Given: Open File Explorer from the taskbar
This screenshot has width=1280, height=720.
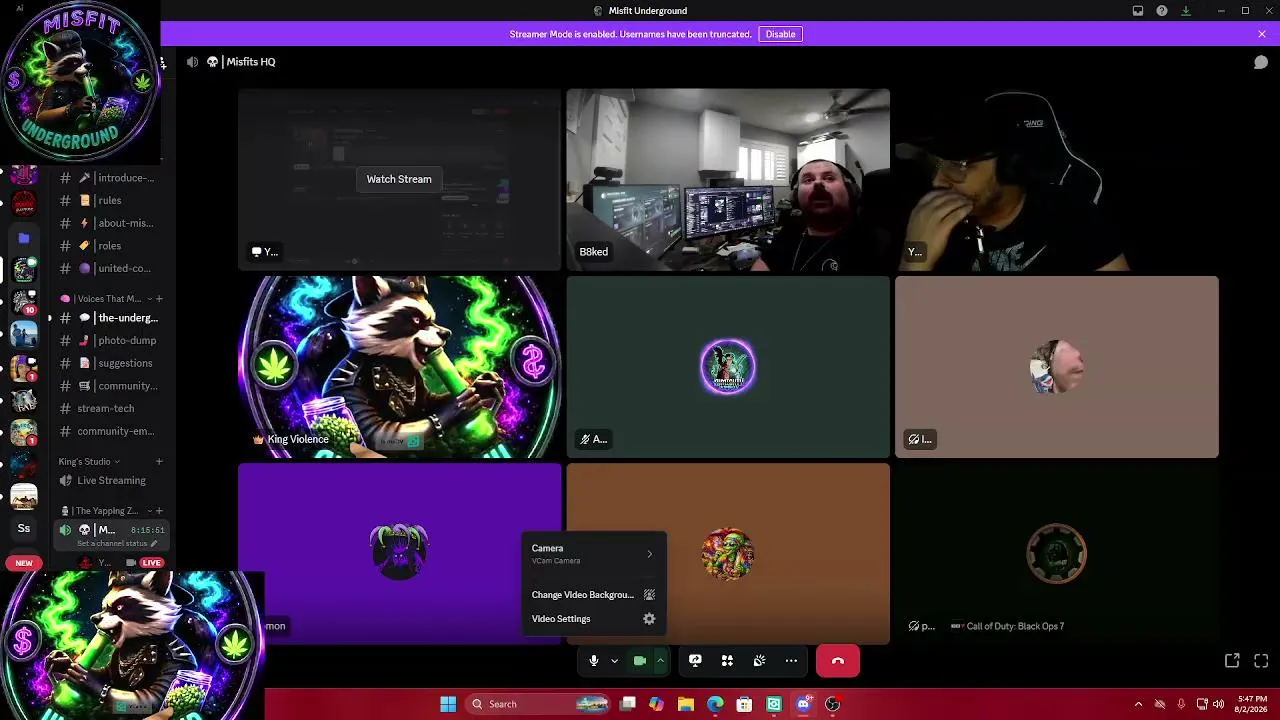Looking at the screenshot, I should (685, 704).
